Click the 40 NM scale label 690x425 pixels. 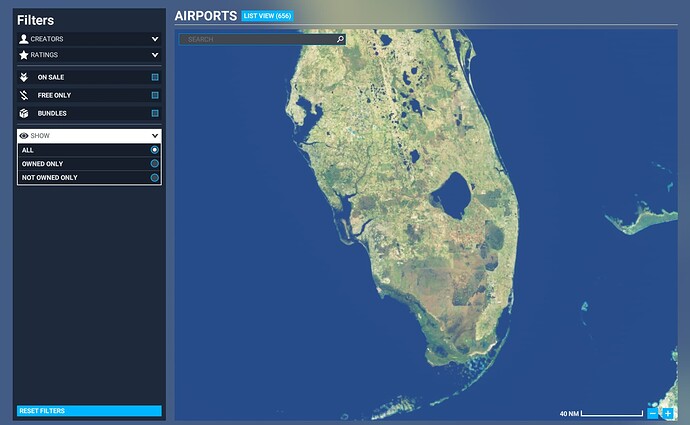[x=569, y=414]
